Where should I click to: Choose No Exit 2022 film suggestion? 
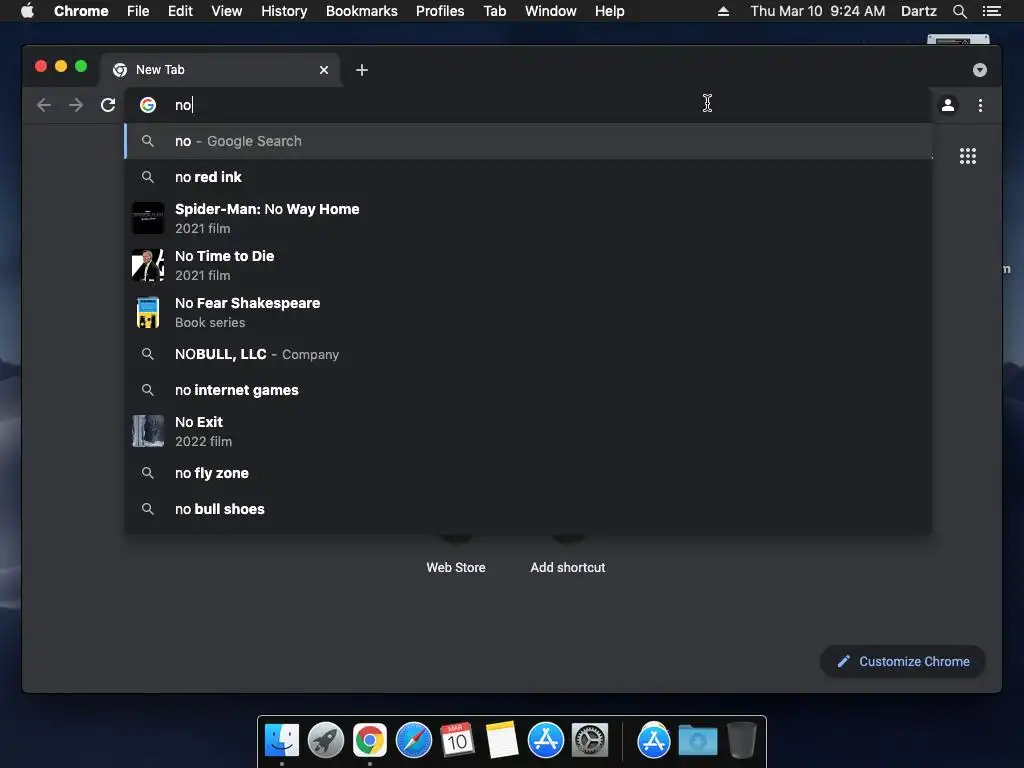(x=528, y=431)
